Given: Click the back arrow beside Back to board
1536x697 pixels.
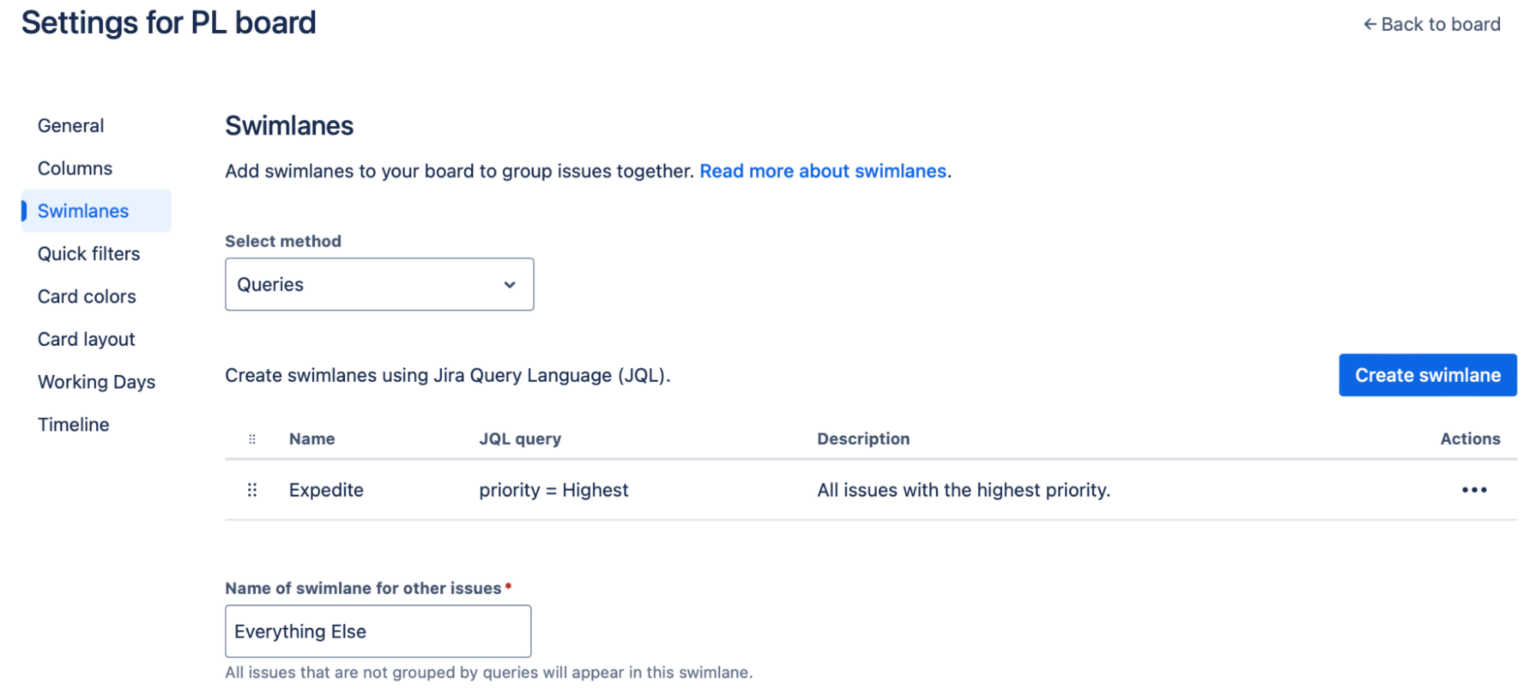Looking at the screenshot, I should click(1369, 24).
